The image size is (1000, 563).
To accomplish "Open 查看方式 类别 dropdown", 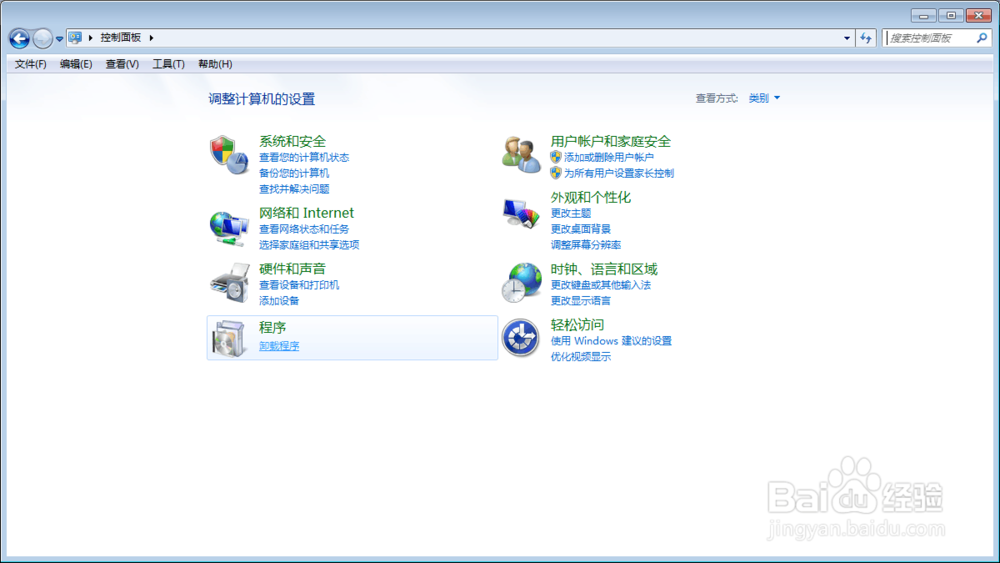I will pyautogui.click(x=764, y=98).
